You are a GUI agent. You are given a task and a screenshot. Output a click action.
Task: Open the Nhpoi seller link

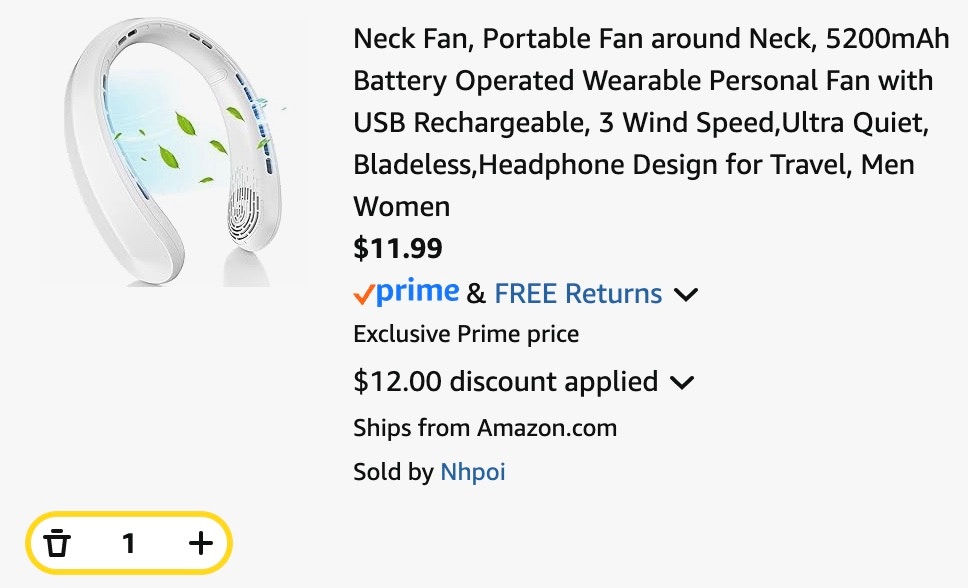tap(473, 472)
